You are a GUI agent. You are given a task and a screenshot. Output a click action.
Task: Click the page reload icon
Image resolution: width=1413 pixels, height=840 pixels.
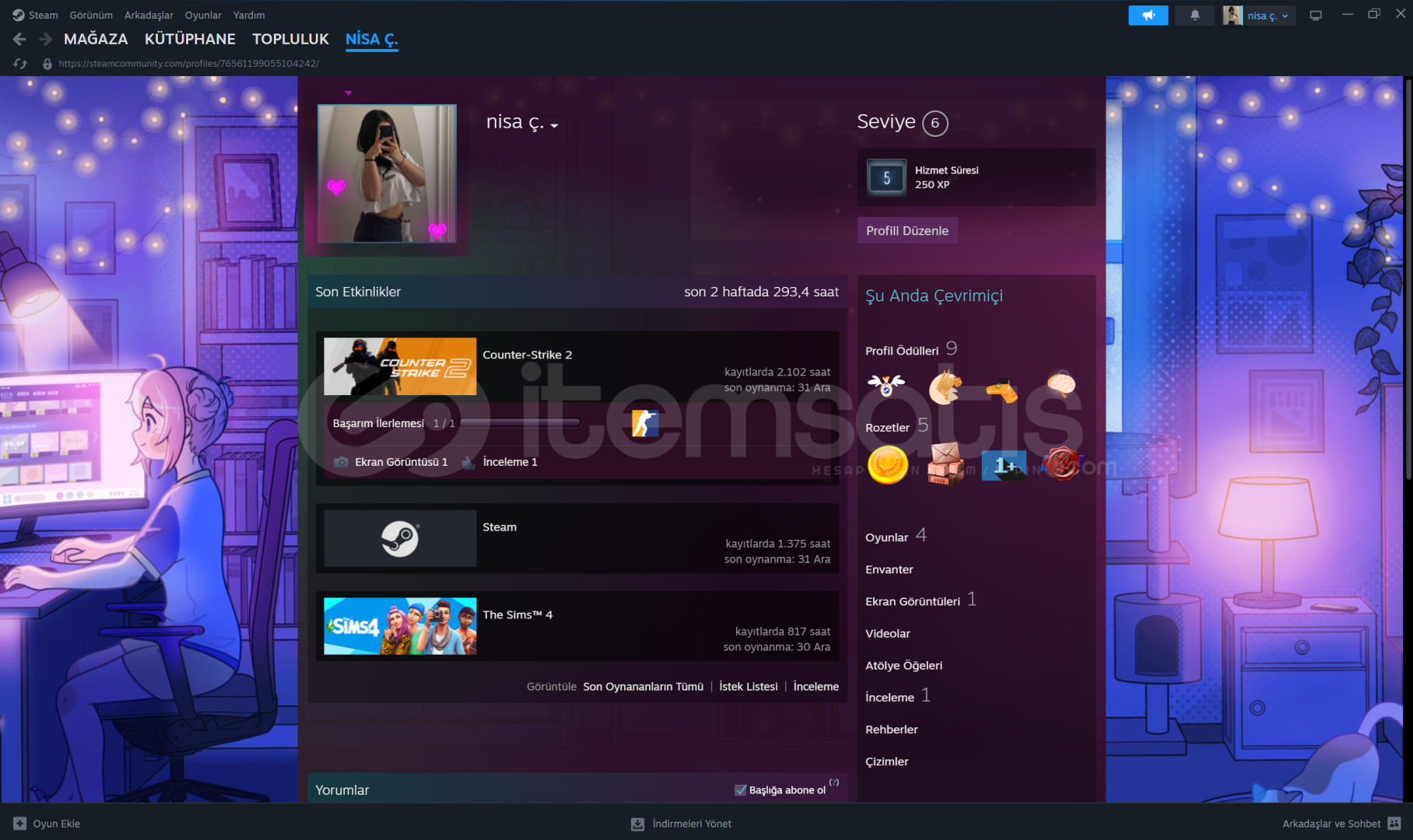[20, 64]
